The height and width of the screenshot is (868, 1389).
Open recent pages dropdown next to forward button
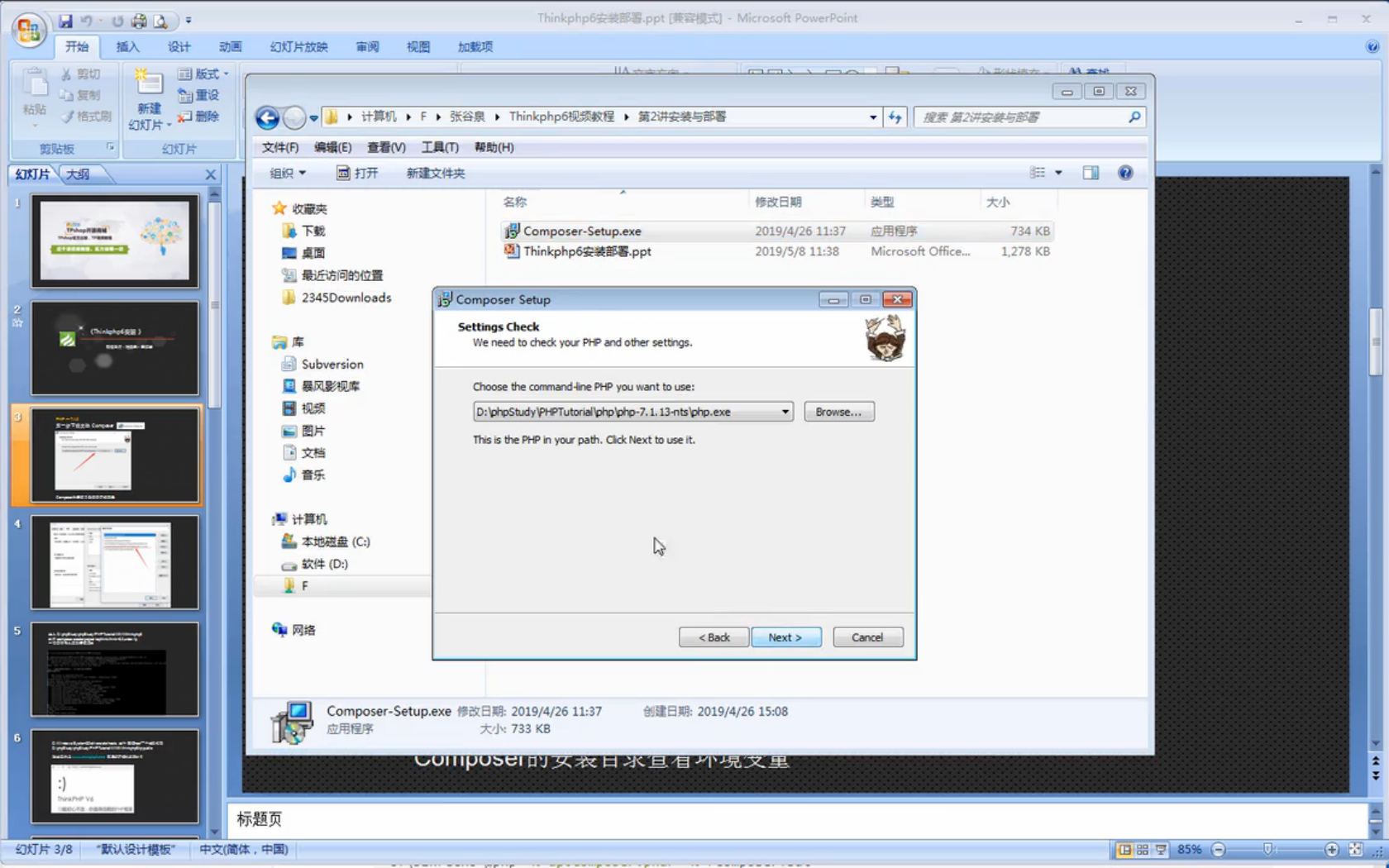tap(314, 118)
